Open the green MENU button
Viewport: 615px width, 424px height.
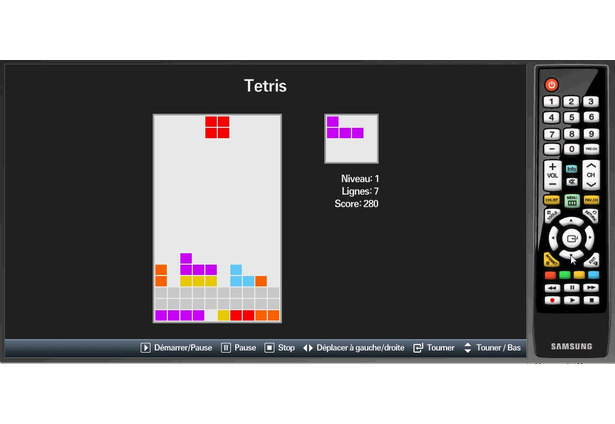click(x=572, y=200)
